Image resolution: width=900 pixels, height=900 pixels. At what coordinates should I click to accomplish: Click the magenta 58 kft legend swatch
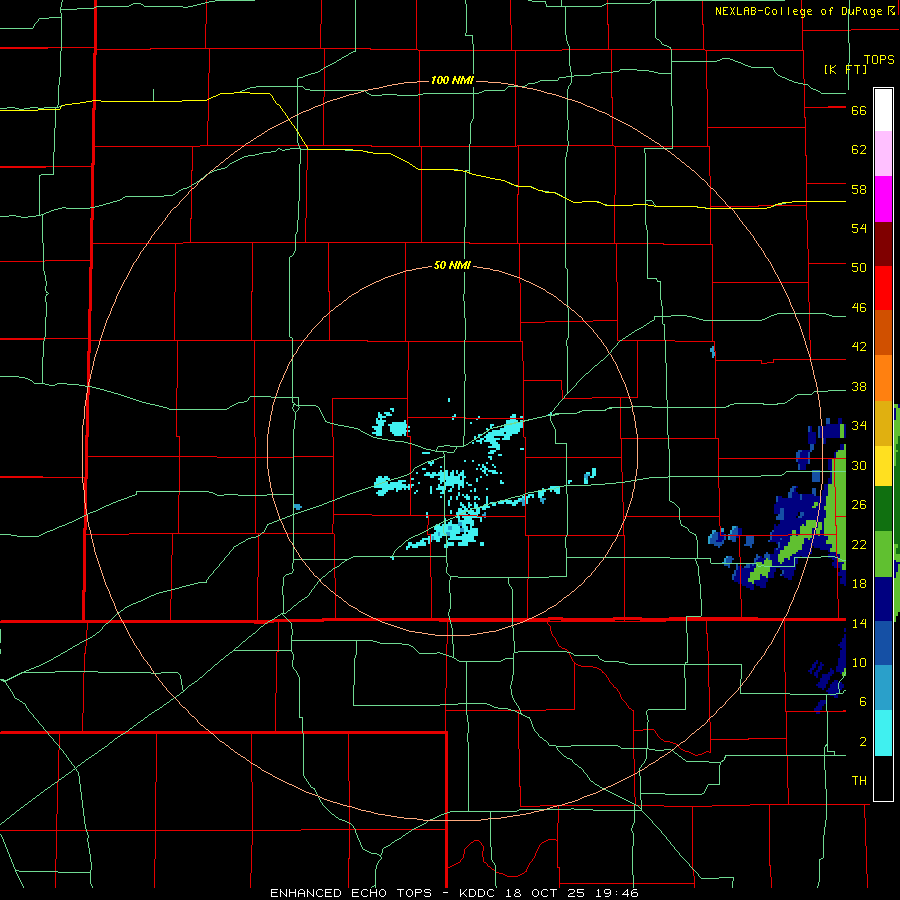883,199
